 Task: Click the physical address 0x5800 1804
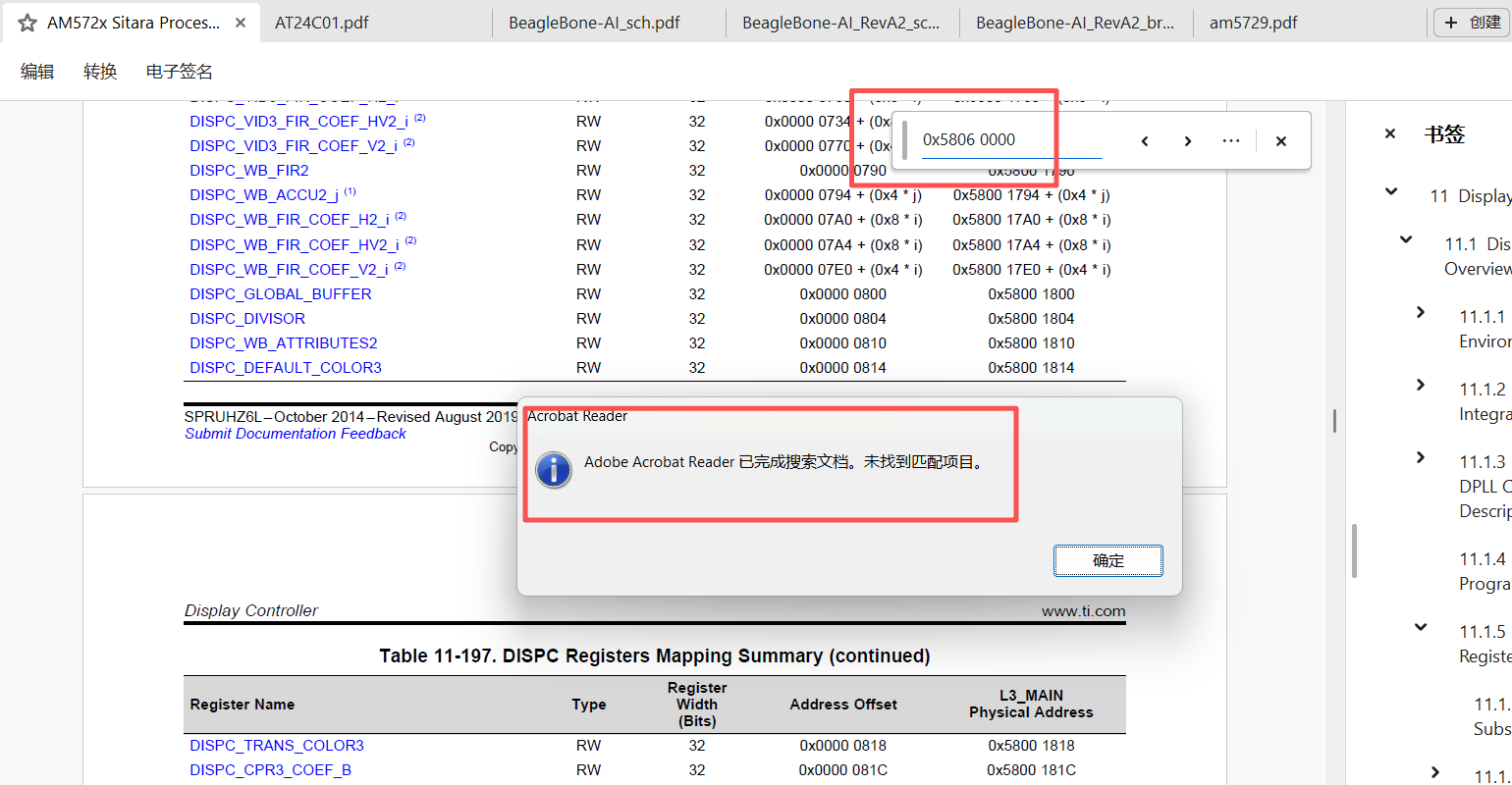coord(1032,319)
